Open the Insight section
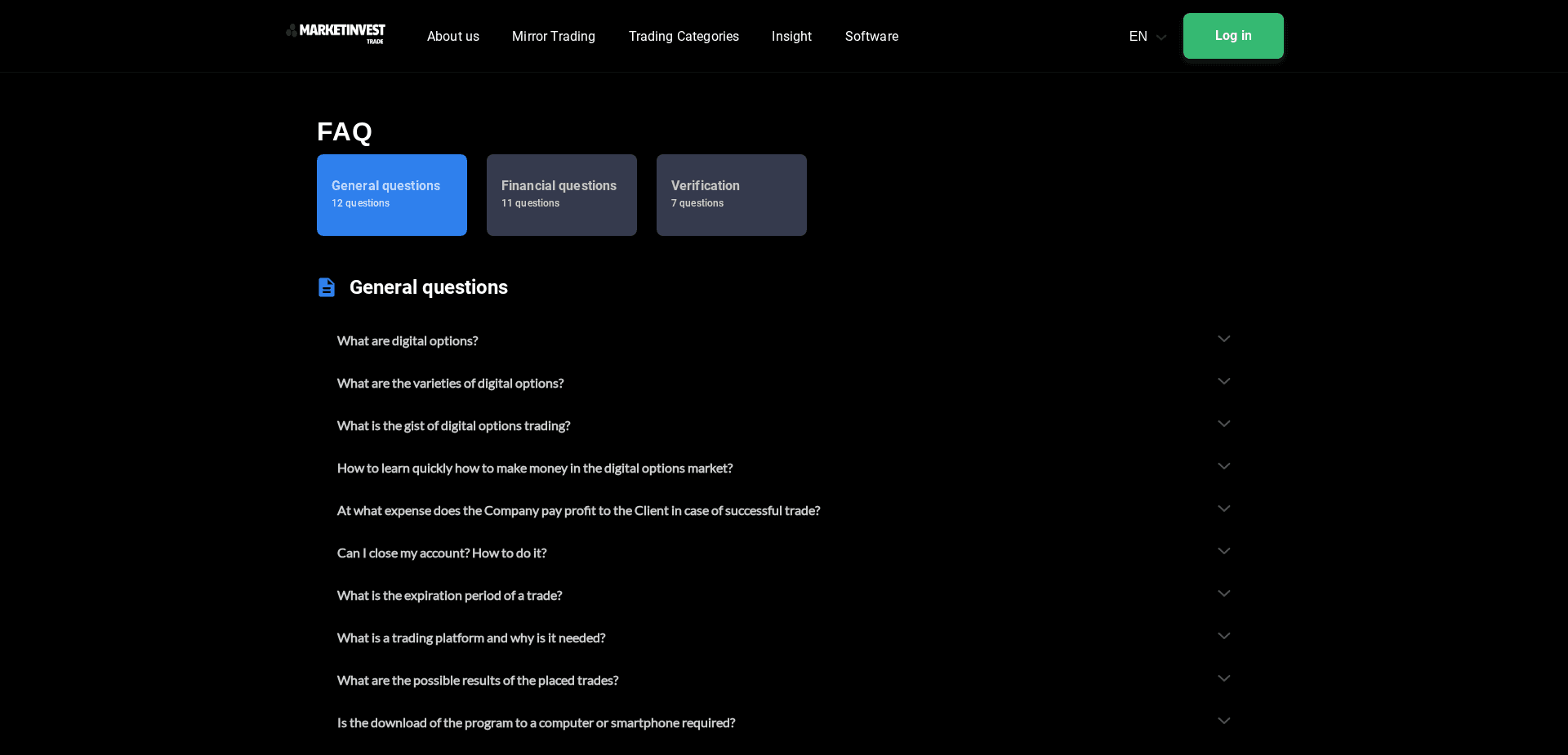This screenshot has height=755, width=1568. (791, 36)
